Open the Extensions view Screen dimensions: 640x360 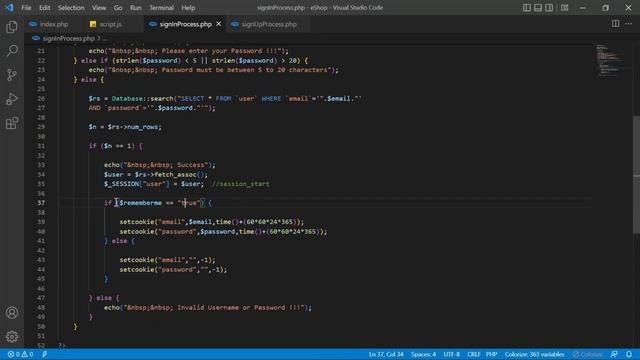pos(12,123)
